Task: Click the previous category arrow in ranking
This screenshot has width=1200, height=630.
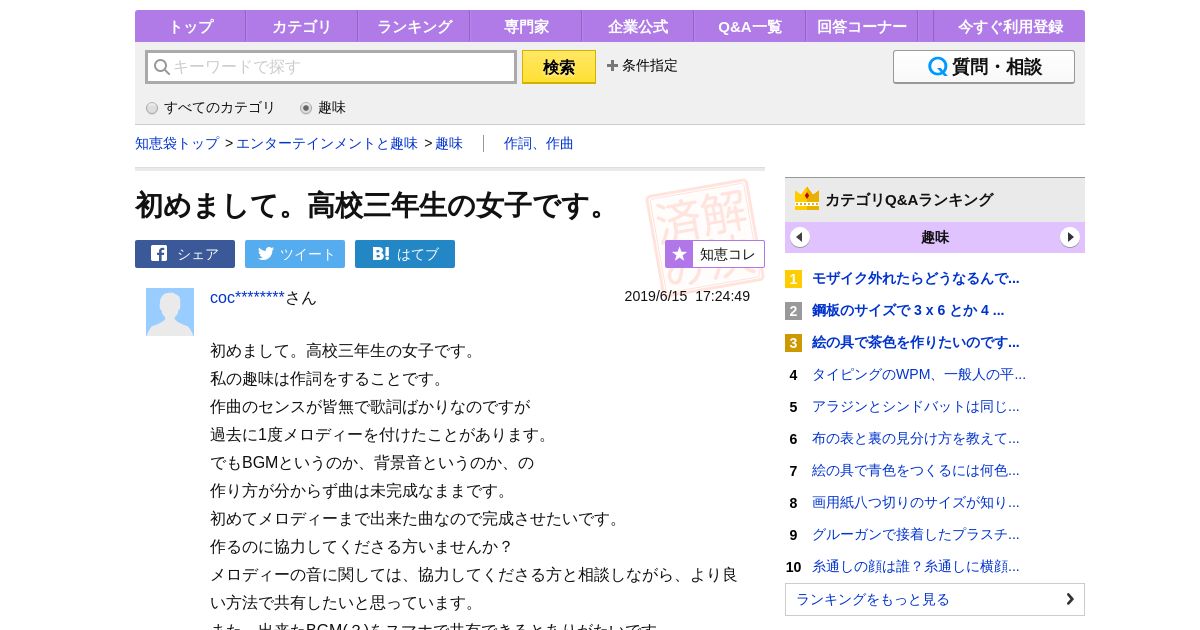Action: click(800, 237)
